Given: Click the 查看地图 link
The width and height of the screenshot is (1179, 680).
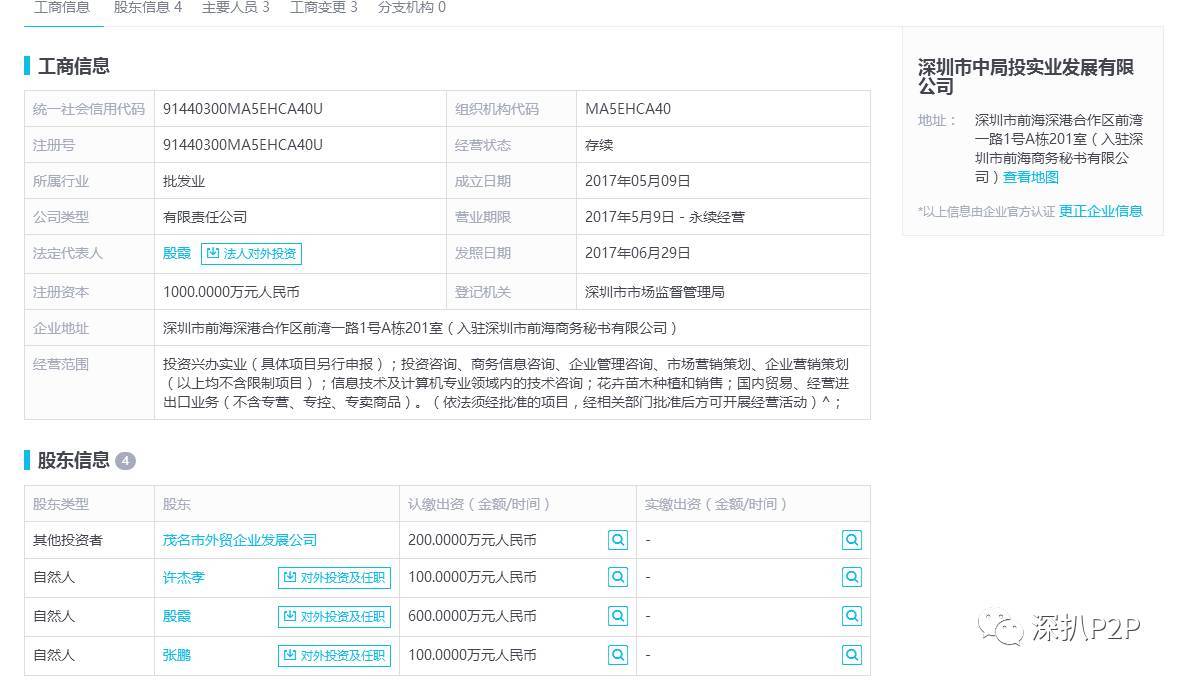Looking at the screenshot, I should coord(1030,178).
